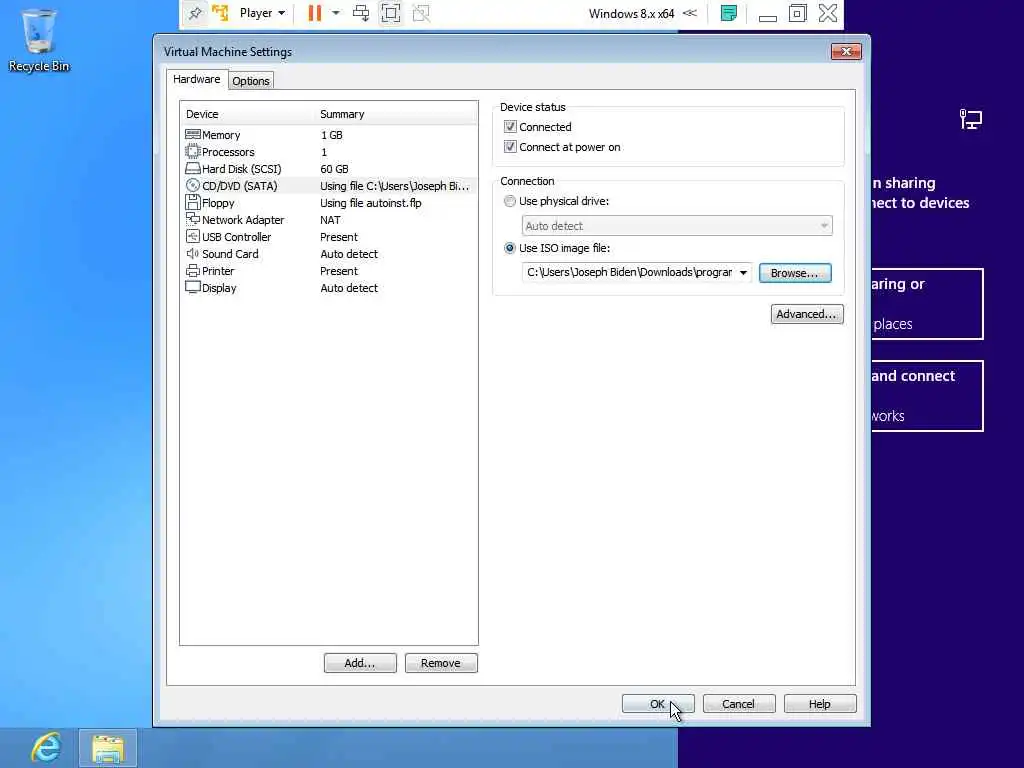The width and height of the screenshot is (1024, 768).
Task: Click 'NAT' network summary text
Action: (330, 220)
